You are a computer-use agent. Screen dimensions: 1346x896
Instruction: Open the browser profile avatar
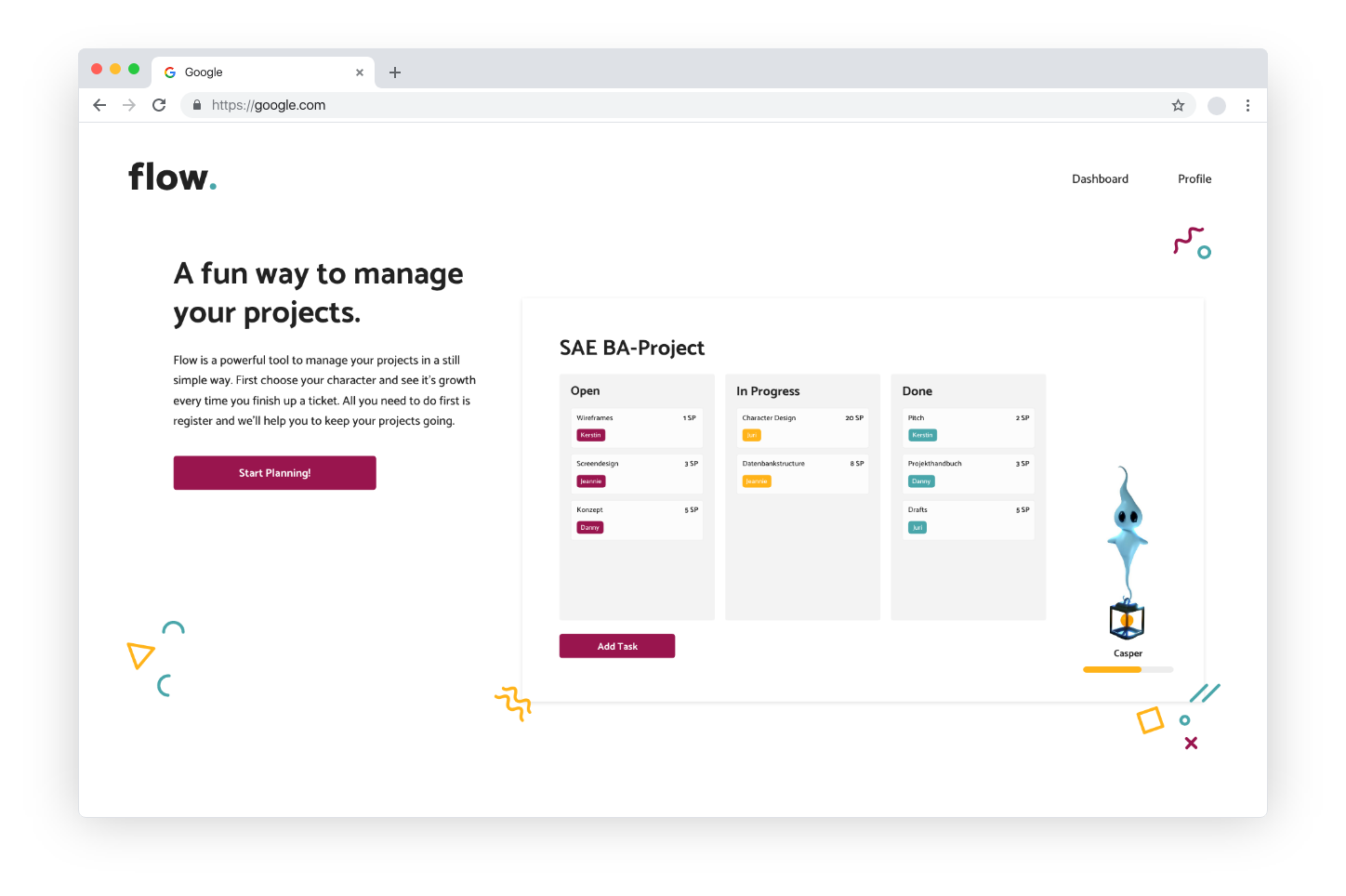coord(1216,105)
